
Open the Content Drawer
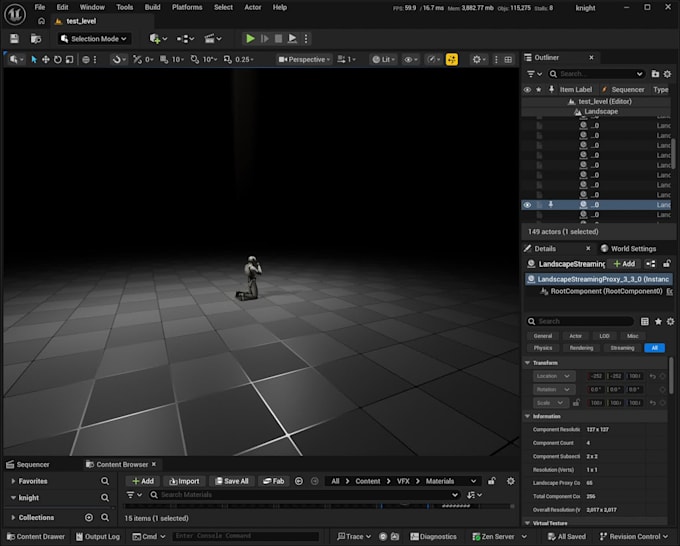tap(36, 536)
